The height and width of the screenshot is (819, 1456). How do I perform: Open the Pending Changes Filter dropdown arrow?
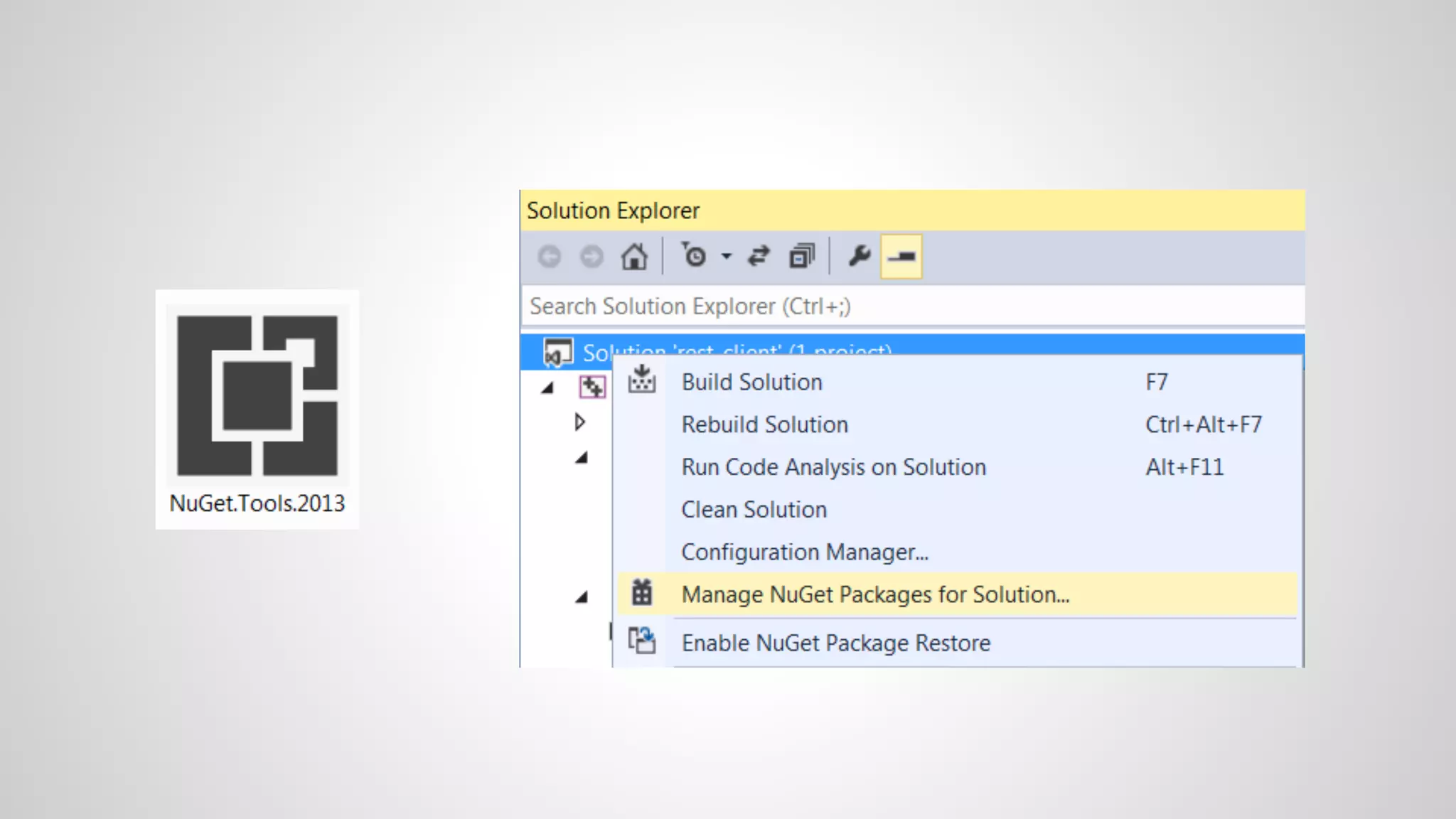click(x=726, y=256)
